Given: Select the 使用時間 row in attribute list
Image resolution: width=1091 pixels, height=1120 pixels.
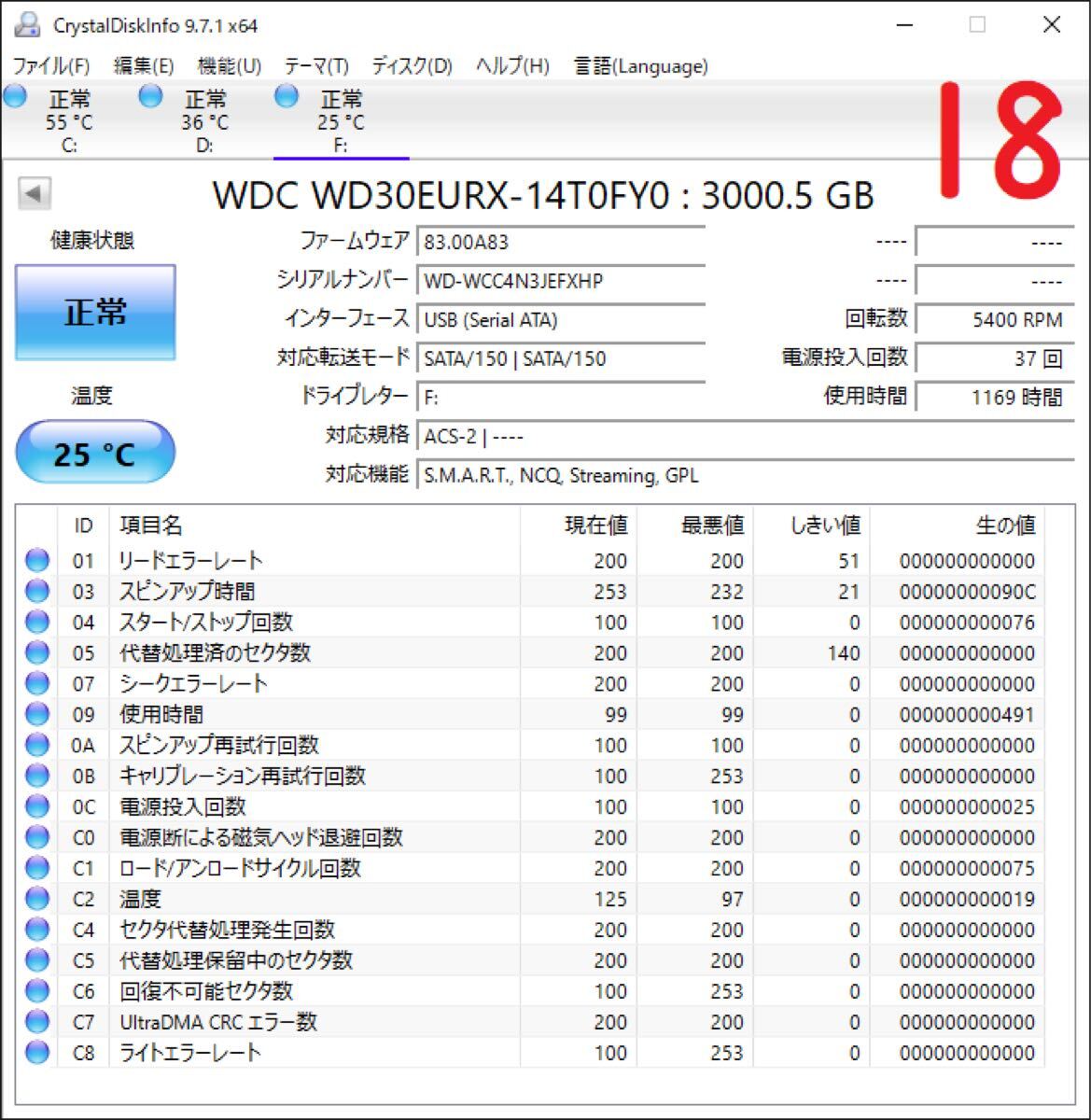Looking at the screenshot, I should point(280,714).
